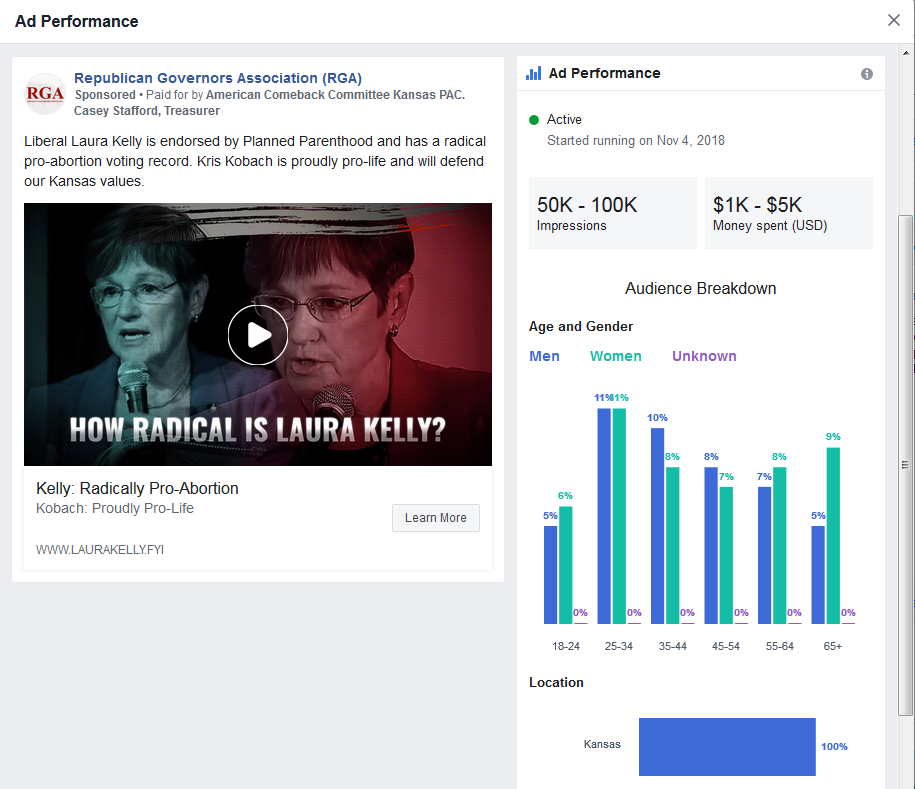This screenshot has width=915, height=789.
Task: Click "Started running on Nov 4, 2018" text
Action: 635,141
